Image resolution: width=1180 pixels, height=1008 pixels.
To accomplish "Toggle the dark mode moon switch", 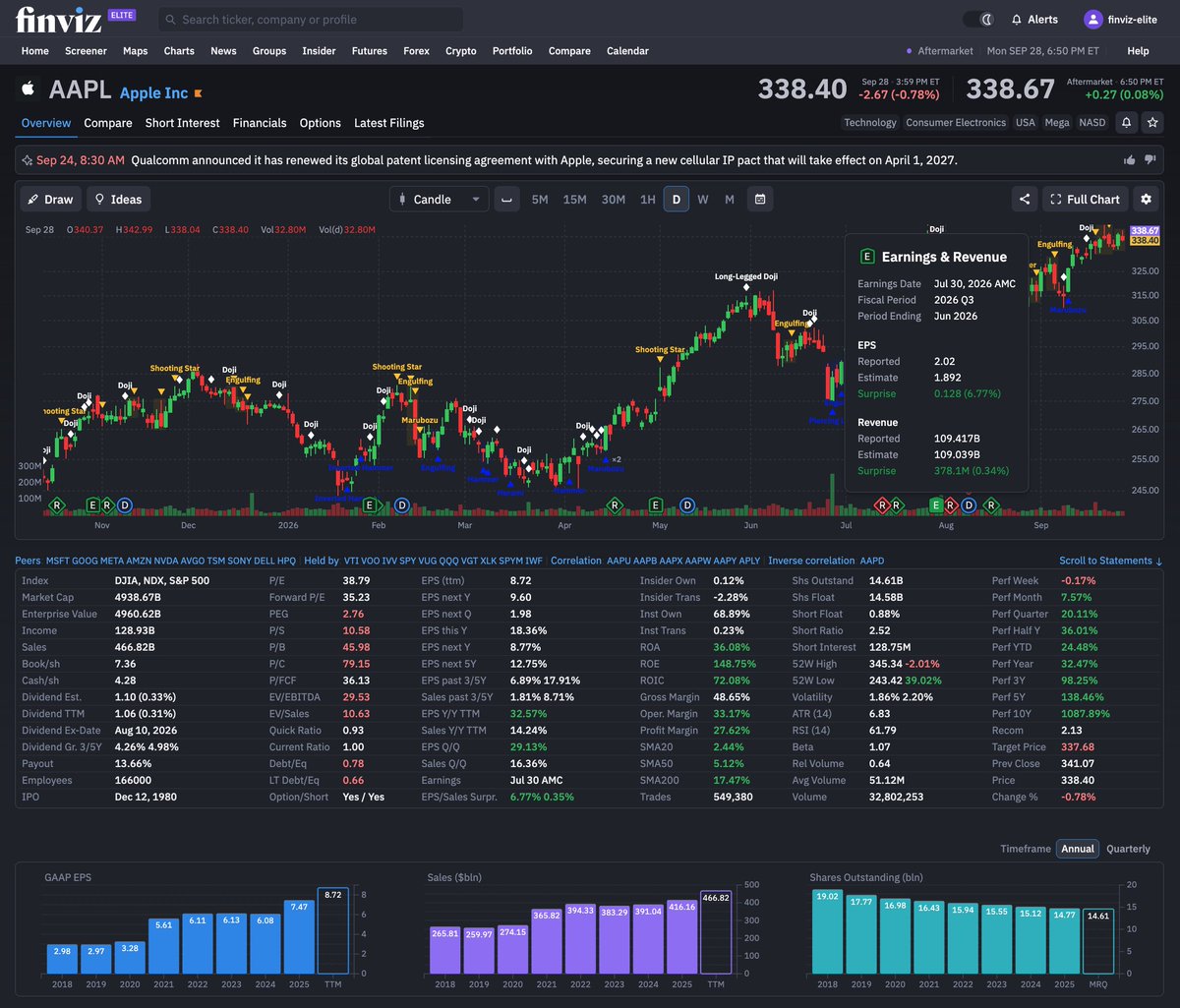I will tap(978, 19).
